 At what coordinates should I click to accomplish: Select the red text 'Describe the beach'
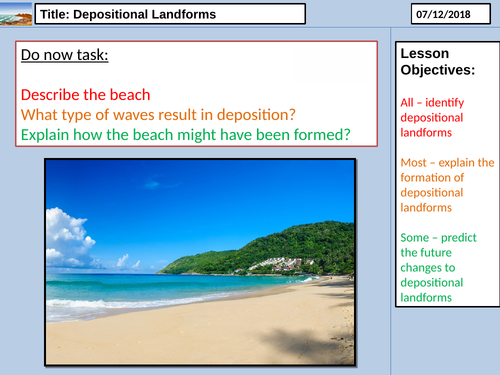click(x=85, y=95)
